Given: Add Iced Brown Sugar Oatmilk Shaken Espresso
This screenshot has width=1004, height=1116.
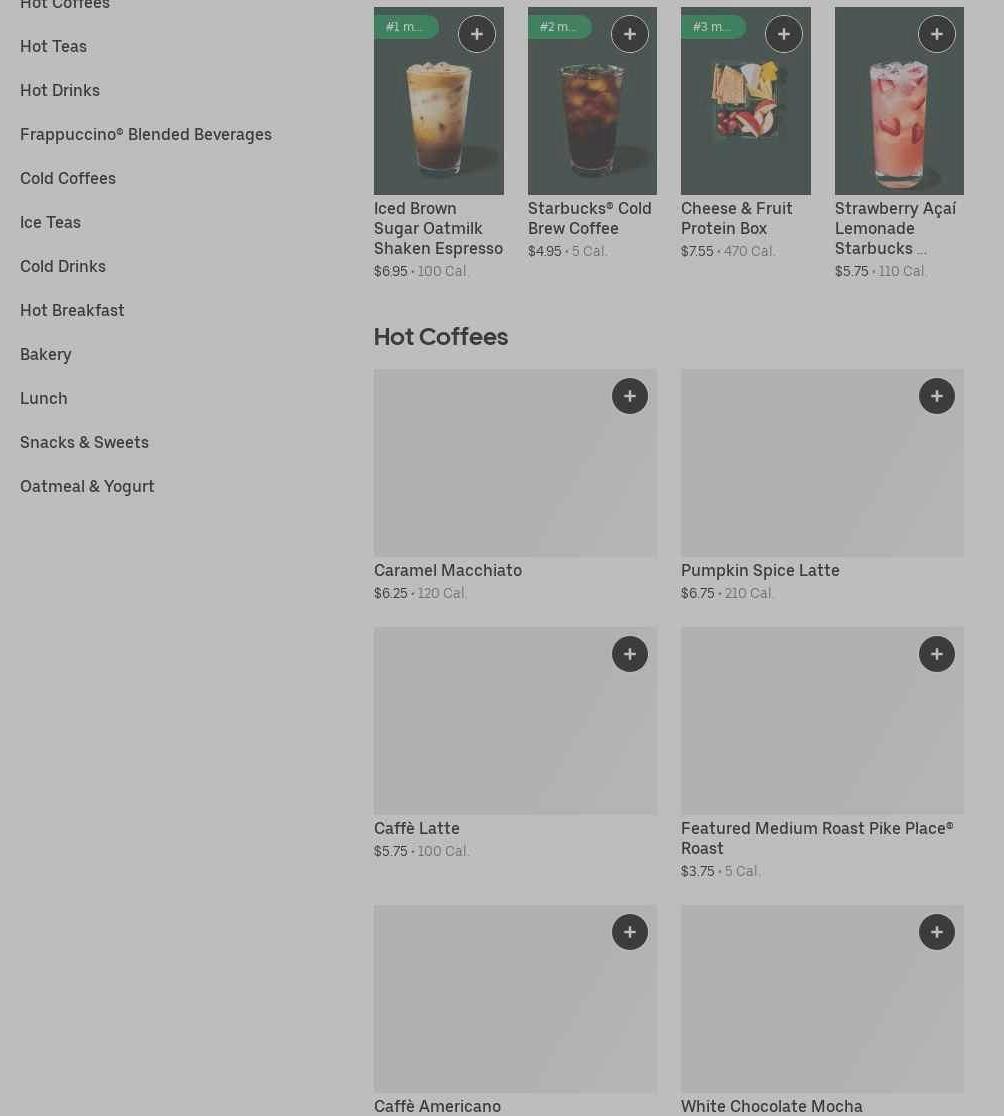Looking at the screenshot, I should tap(477, 33).
